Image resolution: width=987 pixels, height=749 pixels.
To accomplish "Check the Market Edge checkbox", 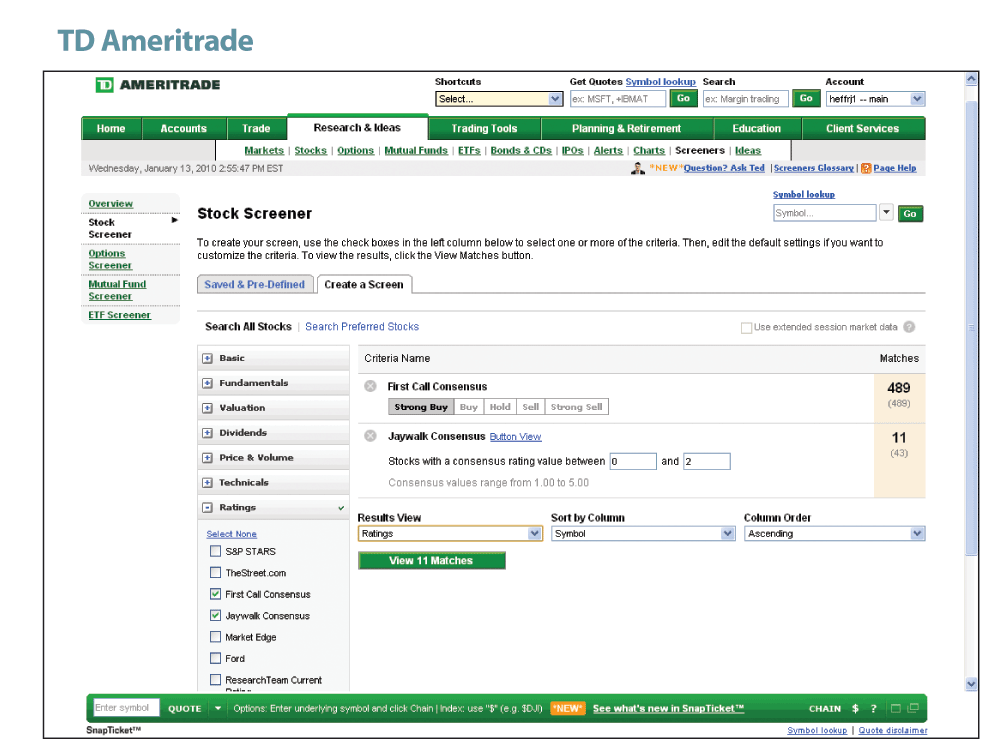I will click(x=215, y=637).
